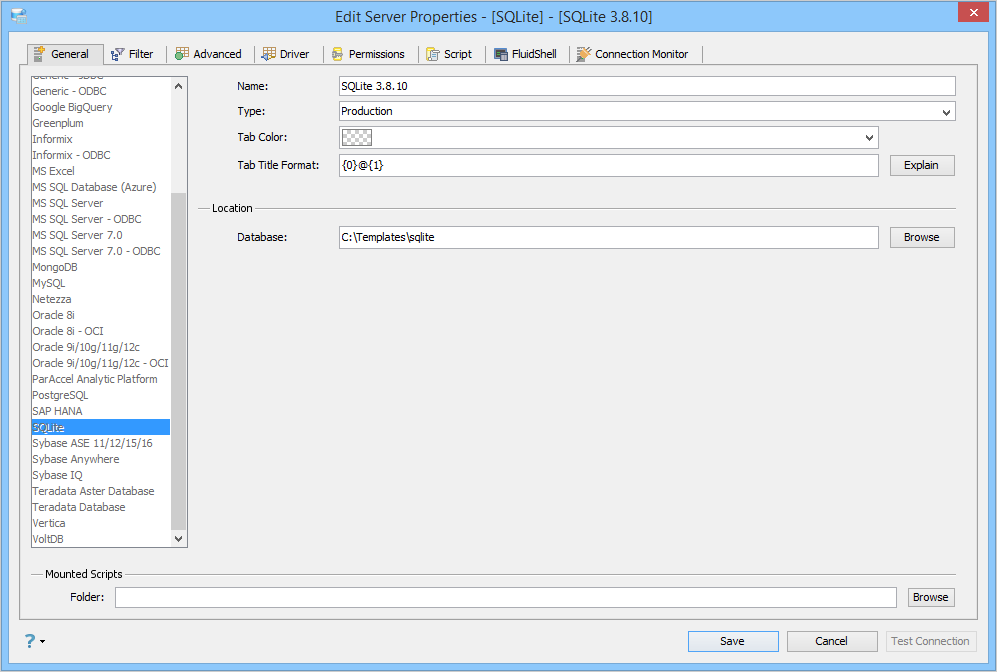Click the Connection Monitor plug icon
The width and height of the screenshot is (997, 672).
click(583, 54)
